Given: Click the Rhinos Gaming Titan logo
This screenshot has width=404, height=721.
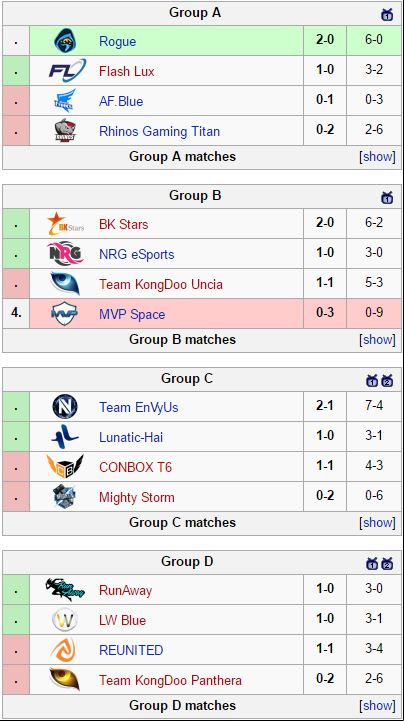Looking at the screenshot, I should 65,131.
